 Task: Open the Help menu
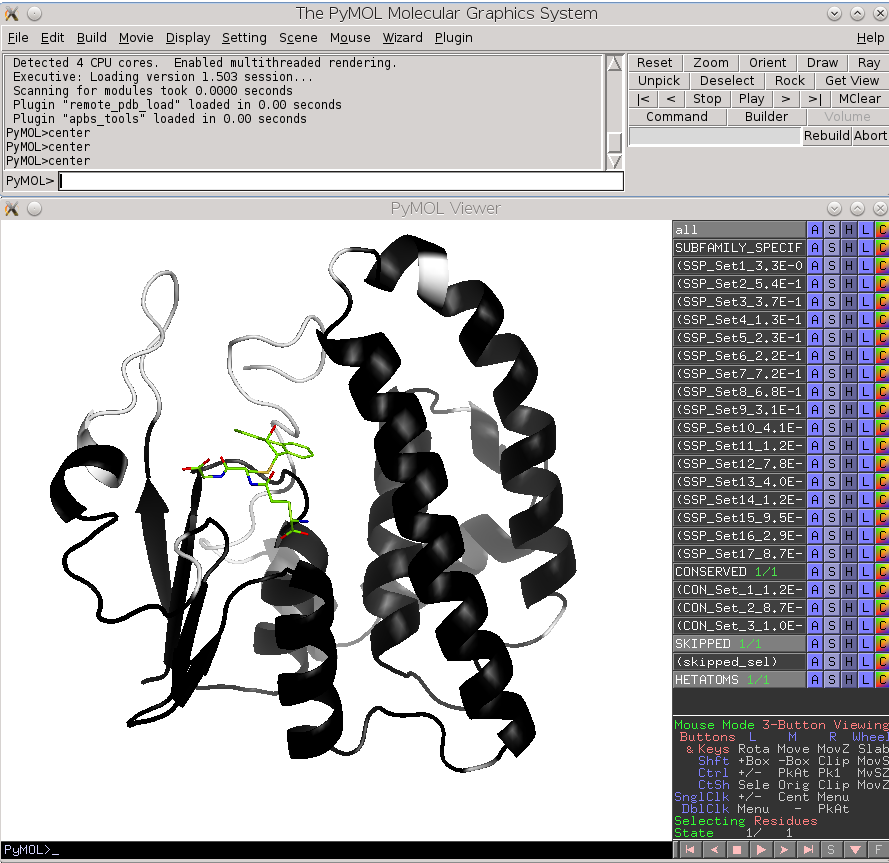pos(870,37)
